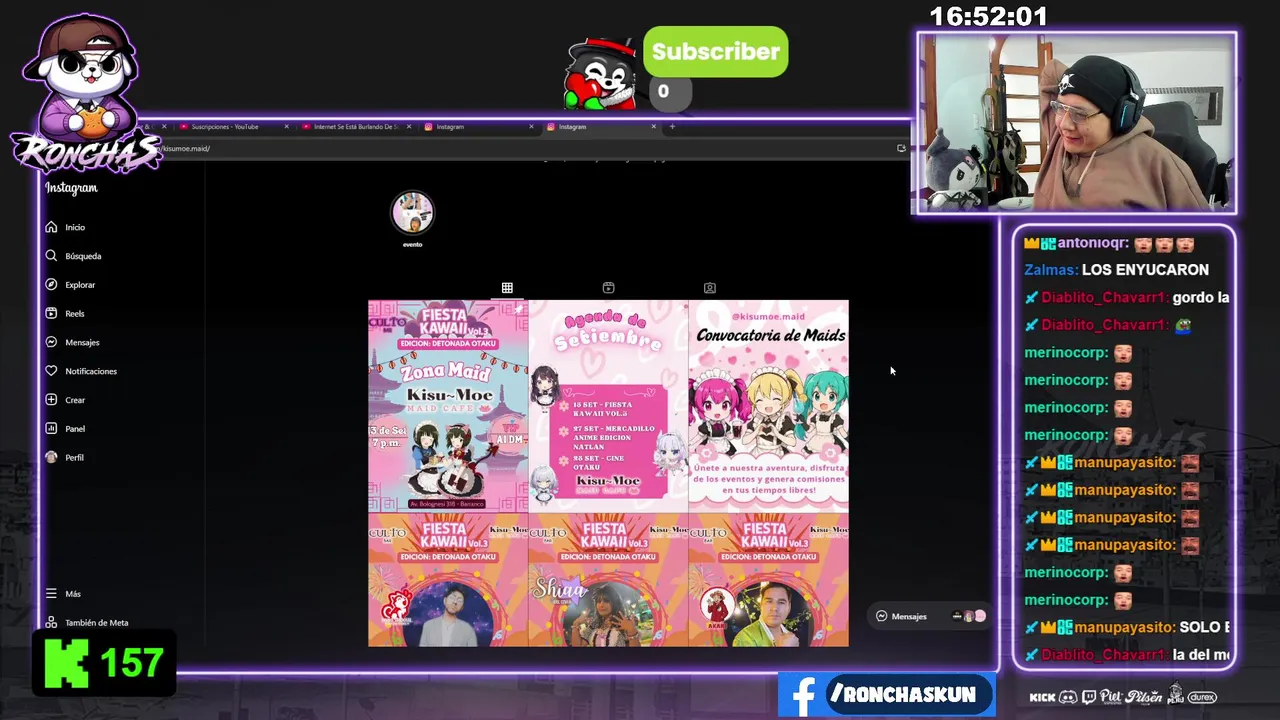Click Discord icon in sponsor bar

click(x=1068, y=697)
